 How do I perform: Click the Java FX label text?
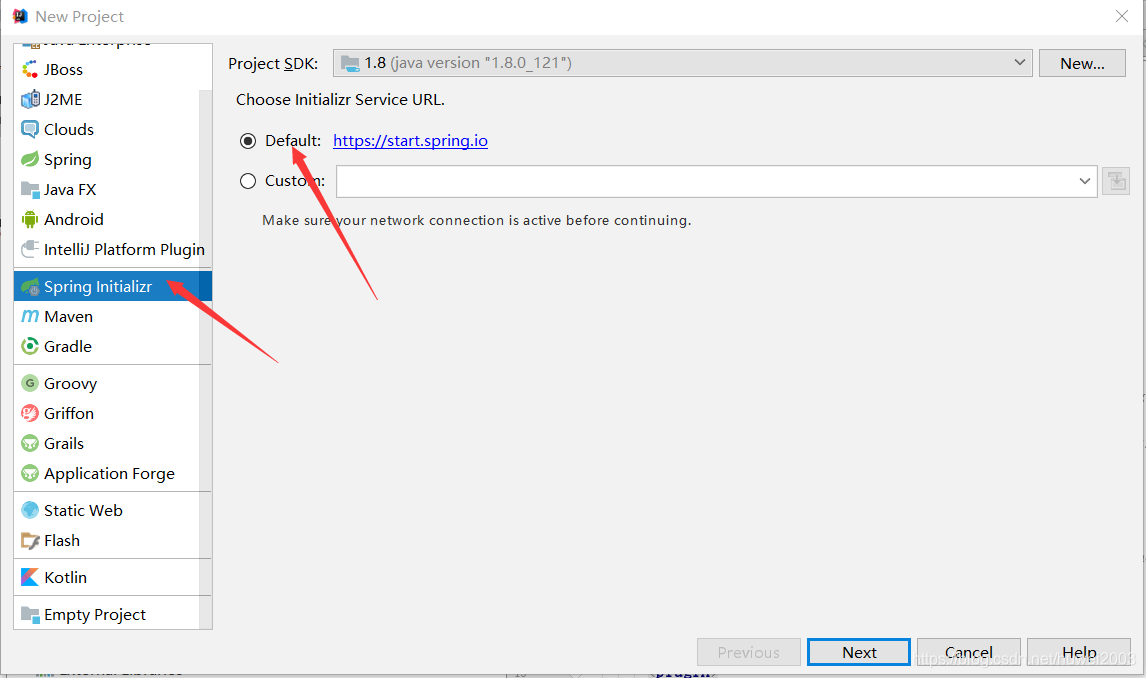pos(70,189)
